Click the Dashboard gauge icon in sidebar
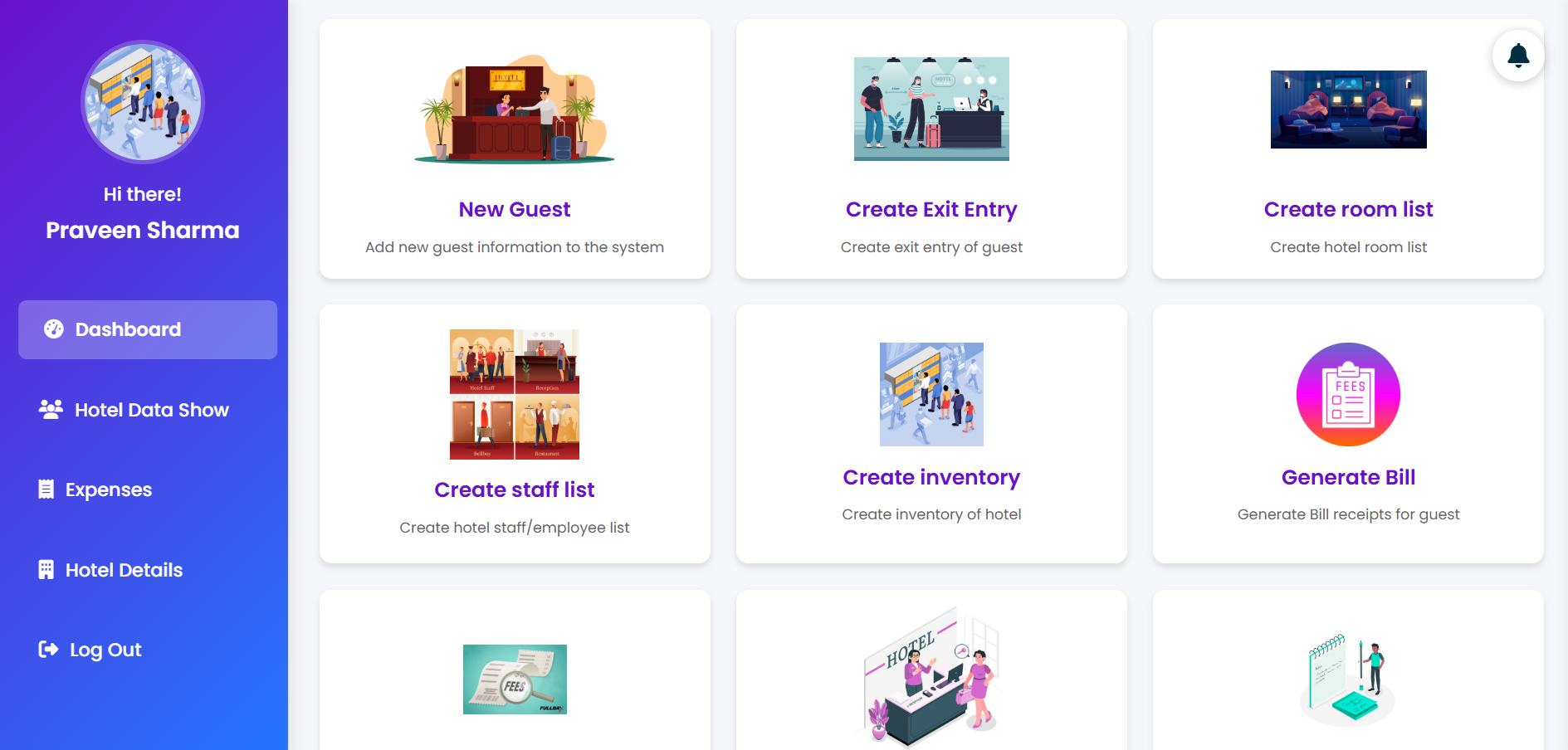 point(54,329)
